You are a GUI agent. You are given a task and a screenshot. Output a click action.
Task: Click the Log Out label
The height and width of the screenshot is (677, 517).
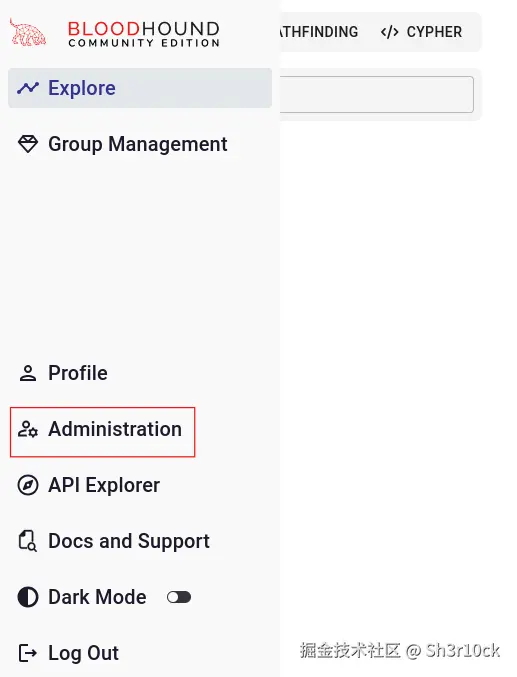83,653
